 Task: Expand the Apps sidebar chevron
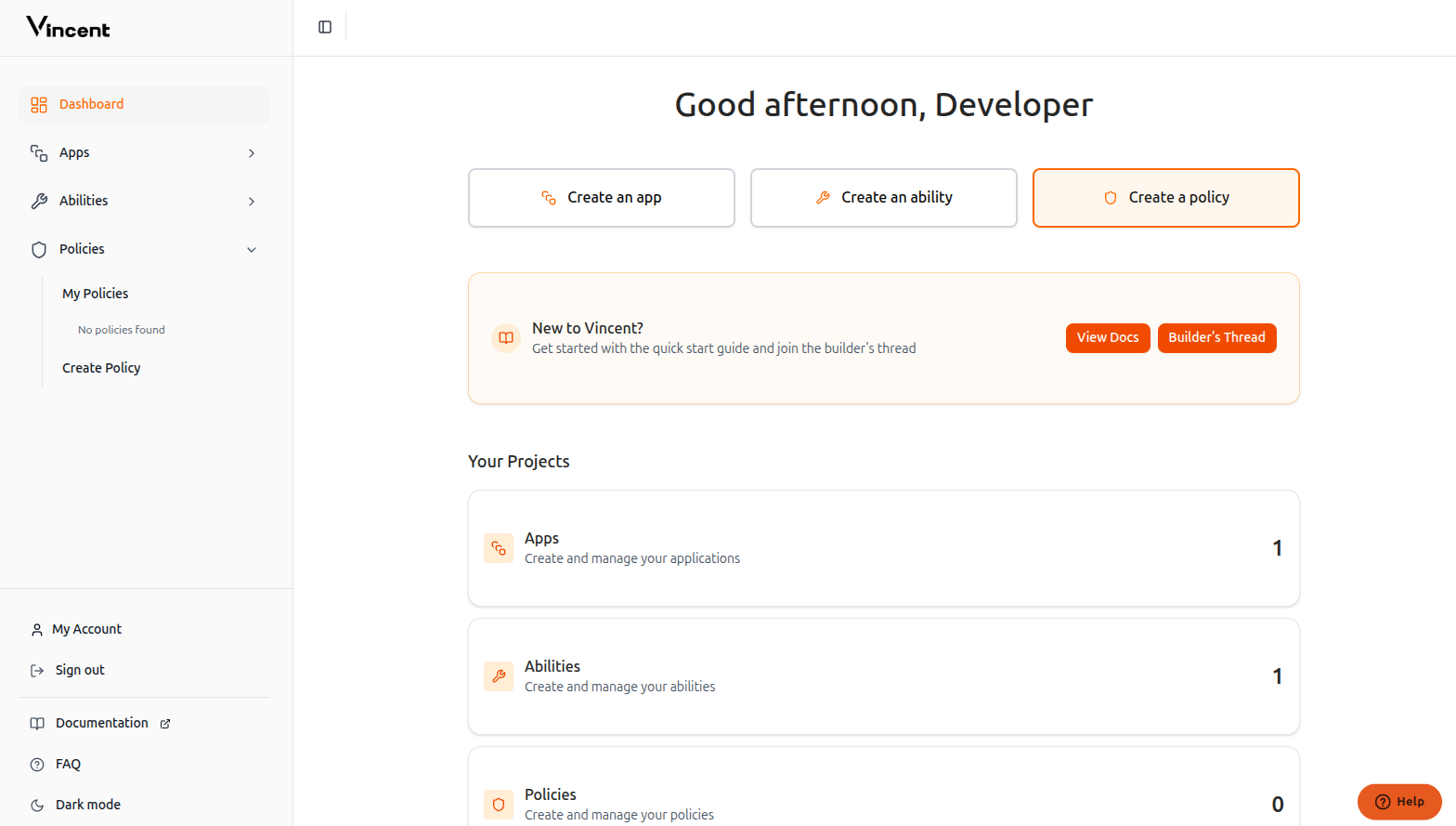pyautogui.click(x=252, y=153)
